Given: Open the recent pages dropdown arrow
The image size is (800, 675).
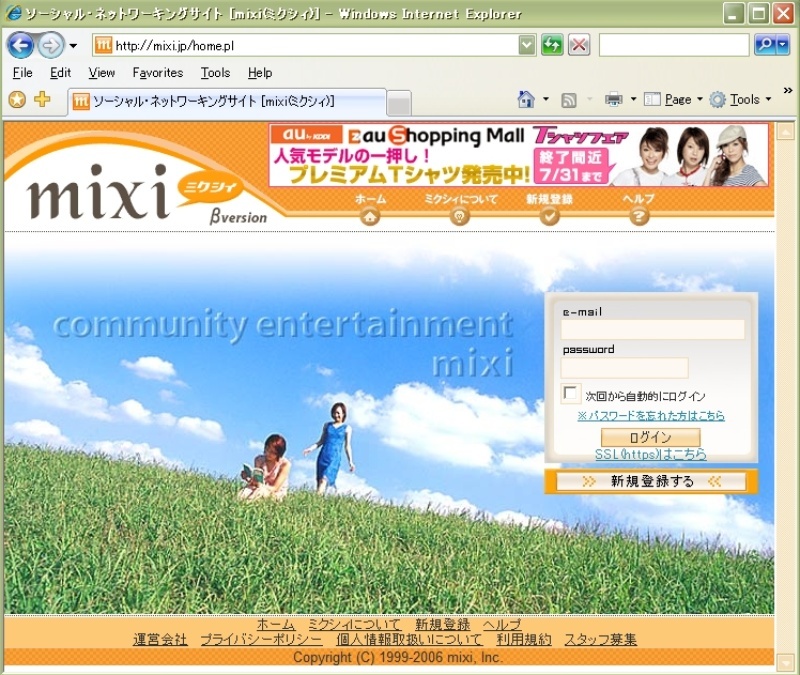Looking at the screenshot, I should point(73,46).
